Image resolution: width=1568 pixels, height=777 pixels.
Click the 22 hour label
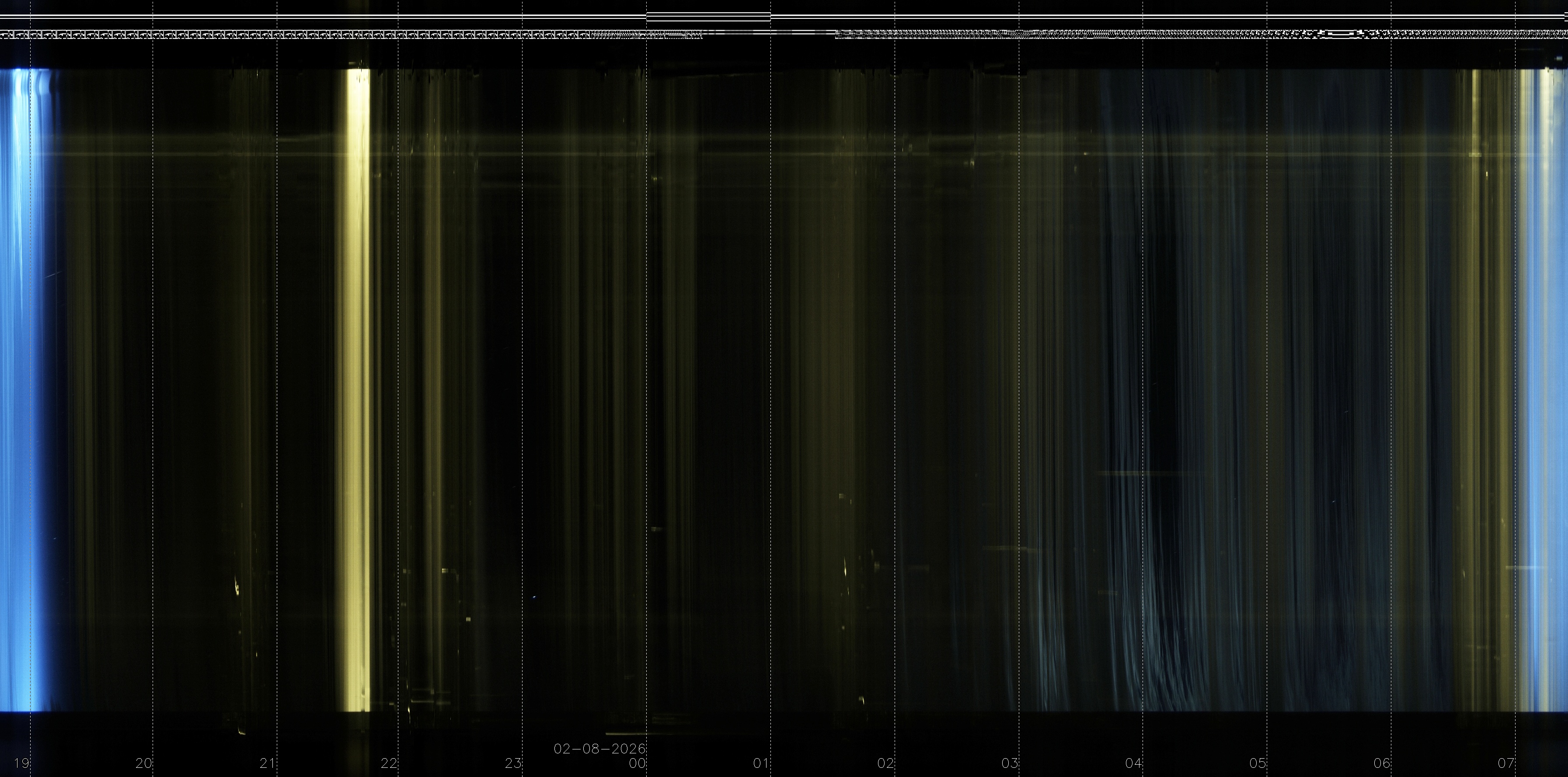[x=389, y=763]
